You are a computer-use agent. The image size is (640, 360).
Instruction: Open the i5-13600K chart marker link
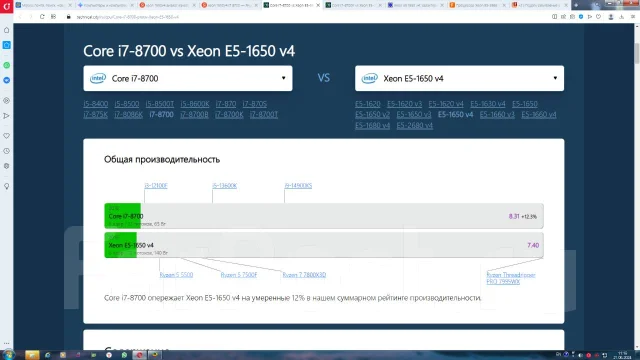[224, 186]
